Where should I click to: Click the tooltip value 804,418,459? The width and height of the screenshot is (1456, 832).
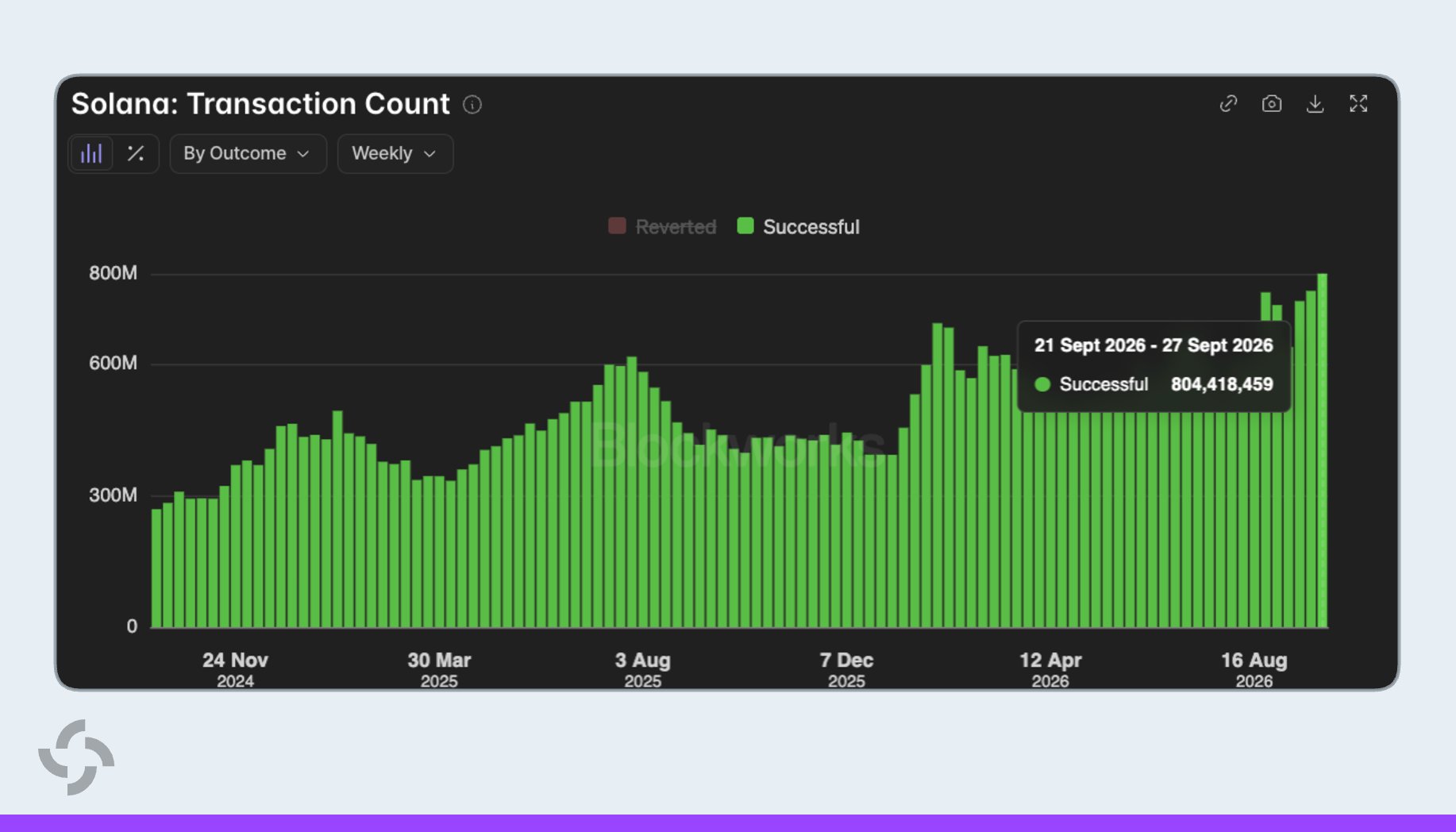click(x=1222, y=384)
